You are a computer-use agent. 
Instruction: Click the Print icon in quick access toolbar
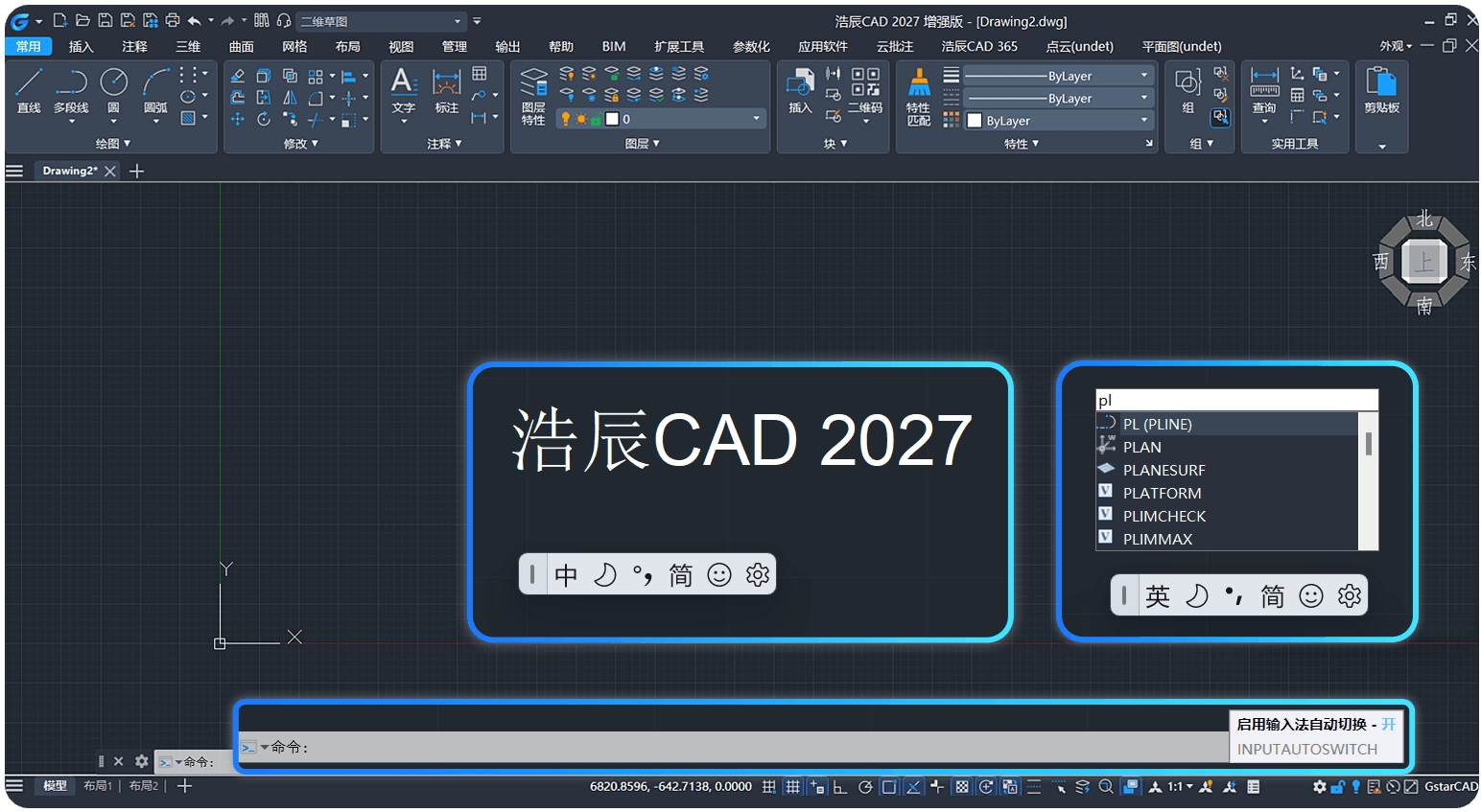(173, 20)
